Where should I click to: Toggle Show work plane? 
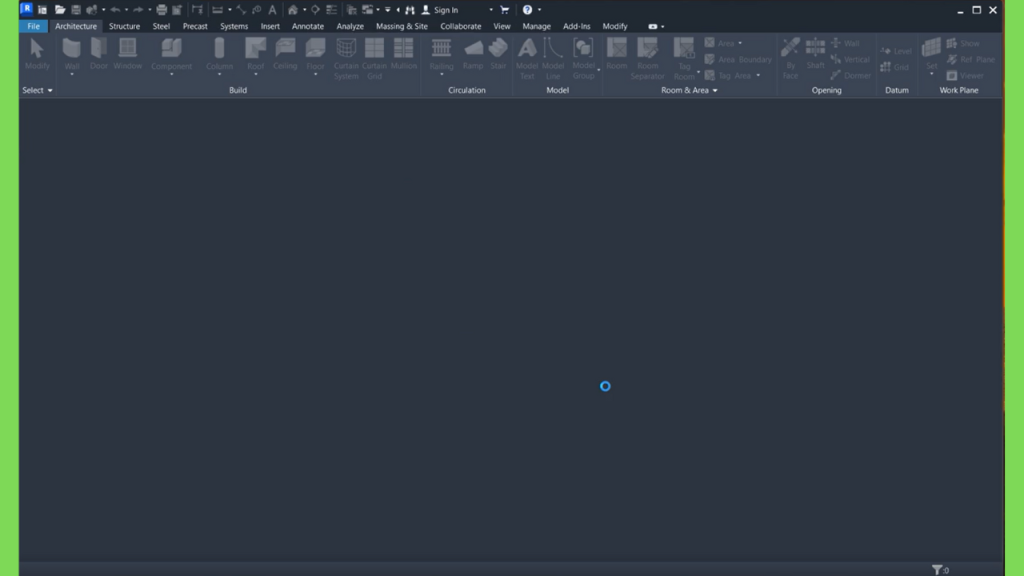pyautogui.click(x=963, y=44)
